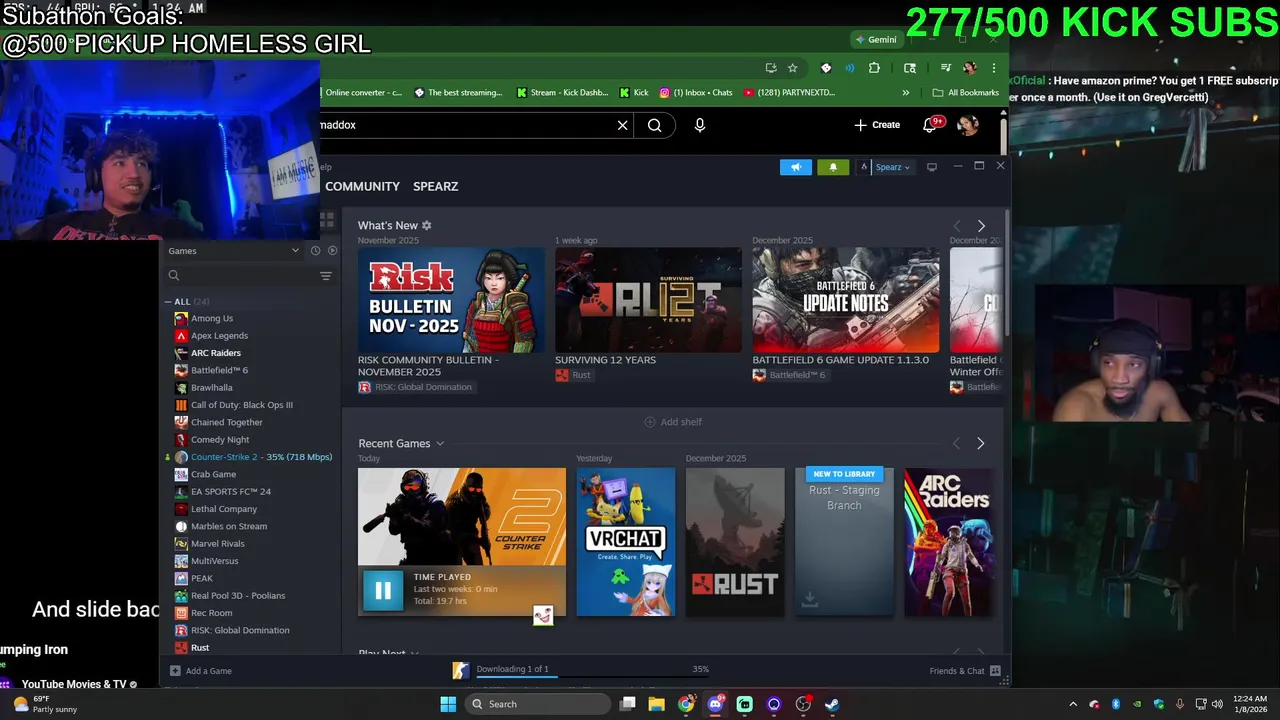Clear the YouTube search text
This screenshot has width=1280, height=720.
click(x=622, y=125)
